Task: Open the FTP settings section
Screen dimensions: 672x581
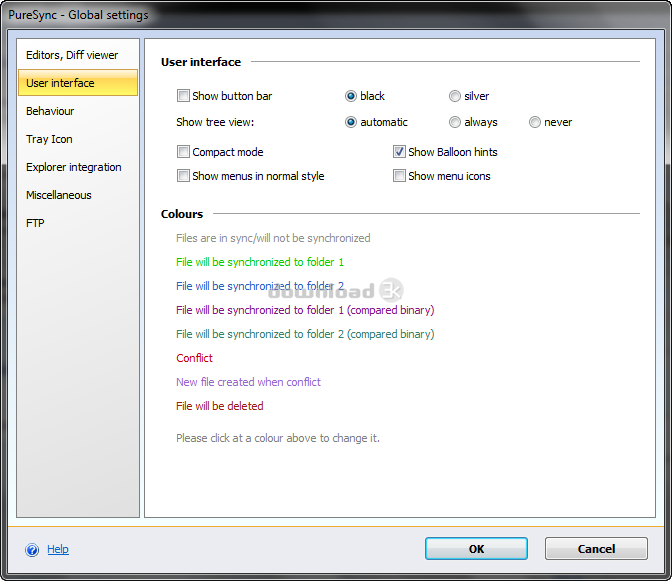Action: click(x=35, y=223)
